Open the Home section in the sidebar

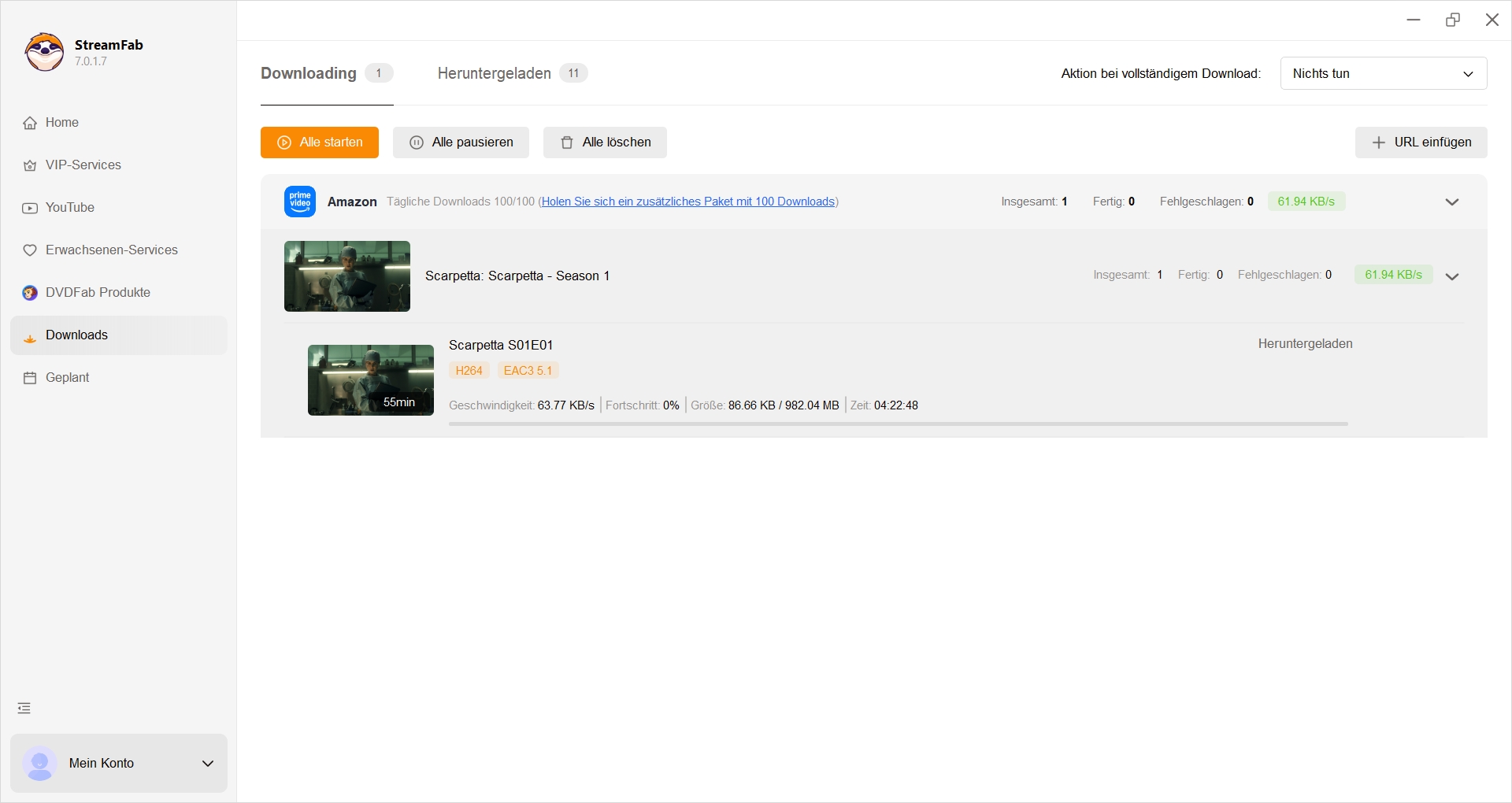61,122
